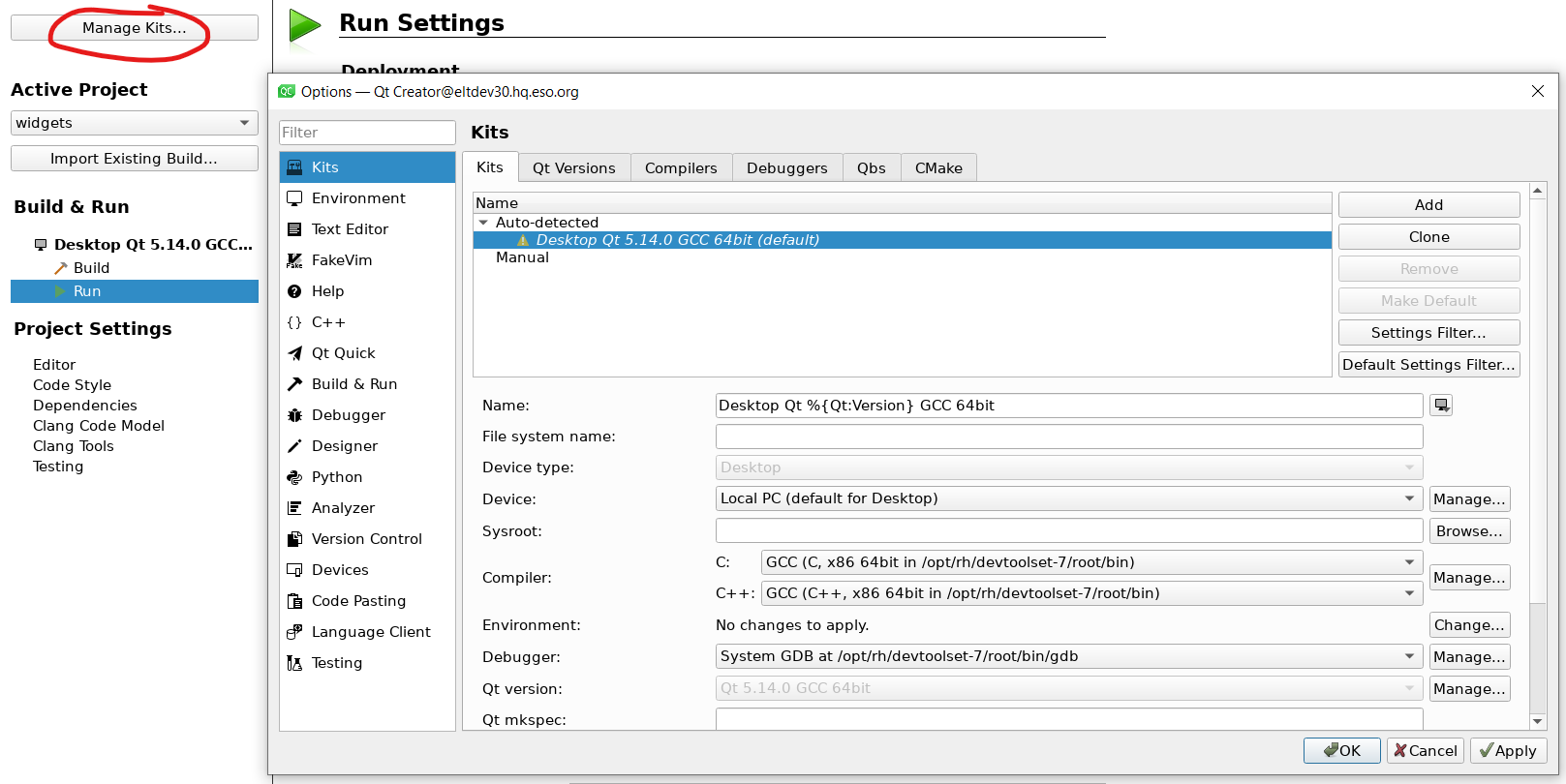This screenshot has width=1566, height=784.
Task: Select the FakeVim category icon
Action: point(294,260)
